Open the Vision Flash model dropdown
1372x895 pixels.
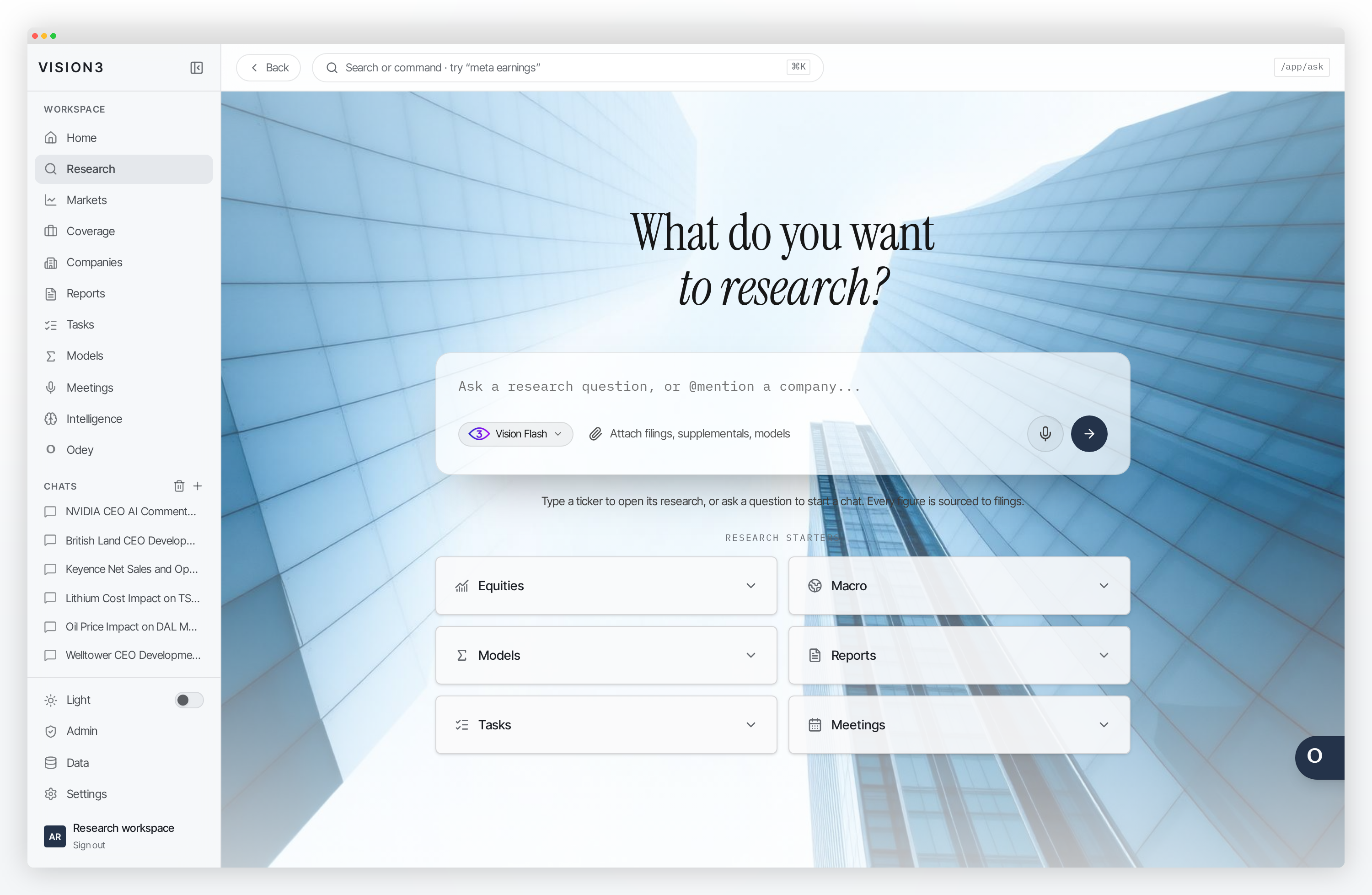click(515, 434)
